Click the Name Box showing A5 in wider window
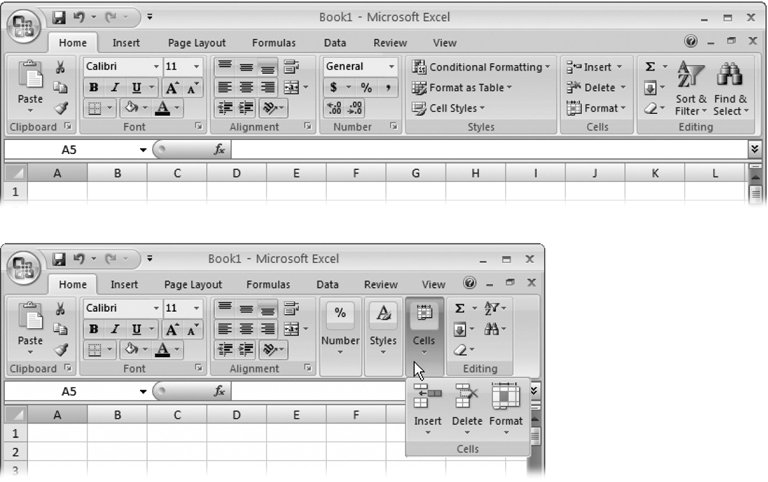This screenshot has height=482, width=768. (x=70, y=149)
